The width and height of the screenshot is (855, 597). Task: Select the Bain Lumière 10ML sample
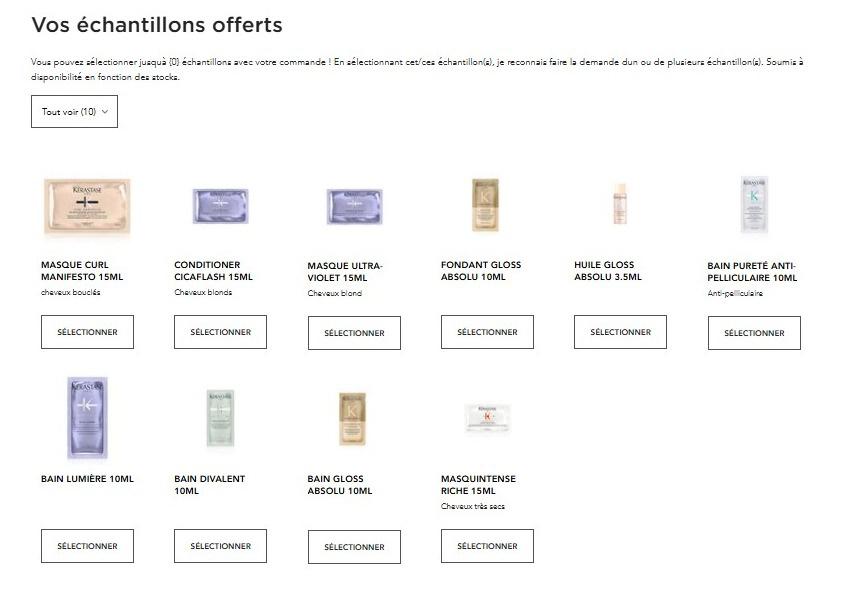click(x=87, y=546)
